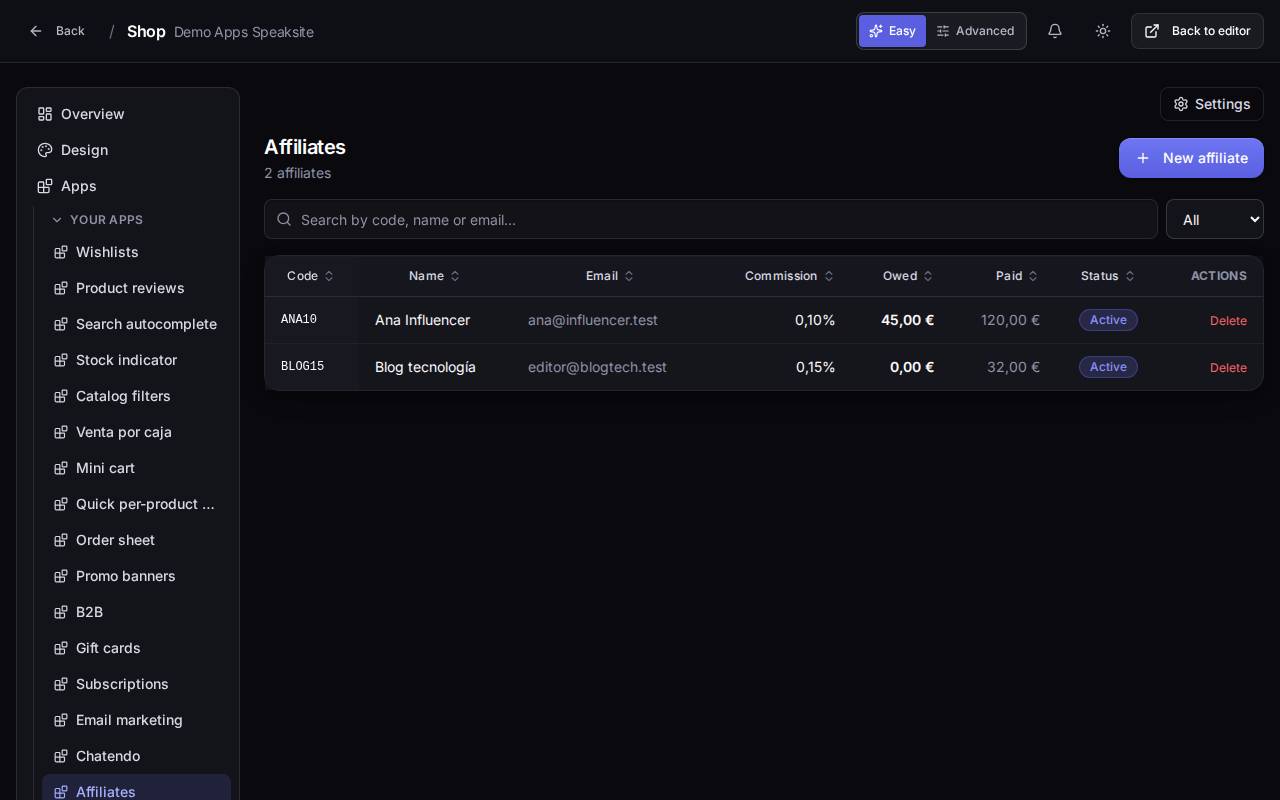1280x800 pixels.
Task: Click the external-link icon in Back to editor
Action: pos(1152,31)
